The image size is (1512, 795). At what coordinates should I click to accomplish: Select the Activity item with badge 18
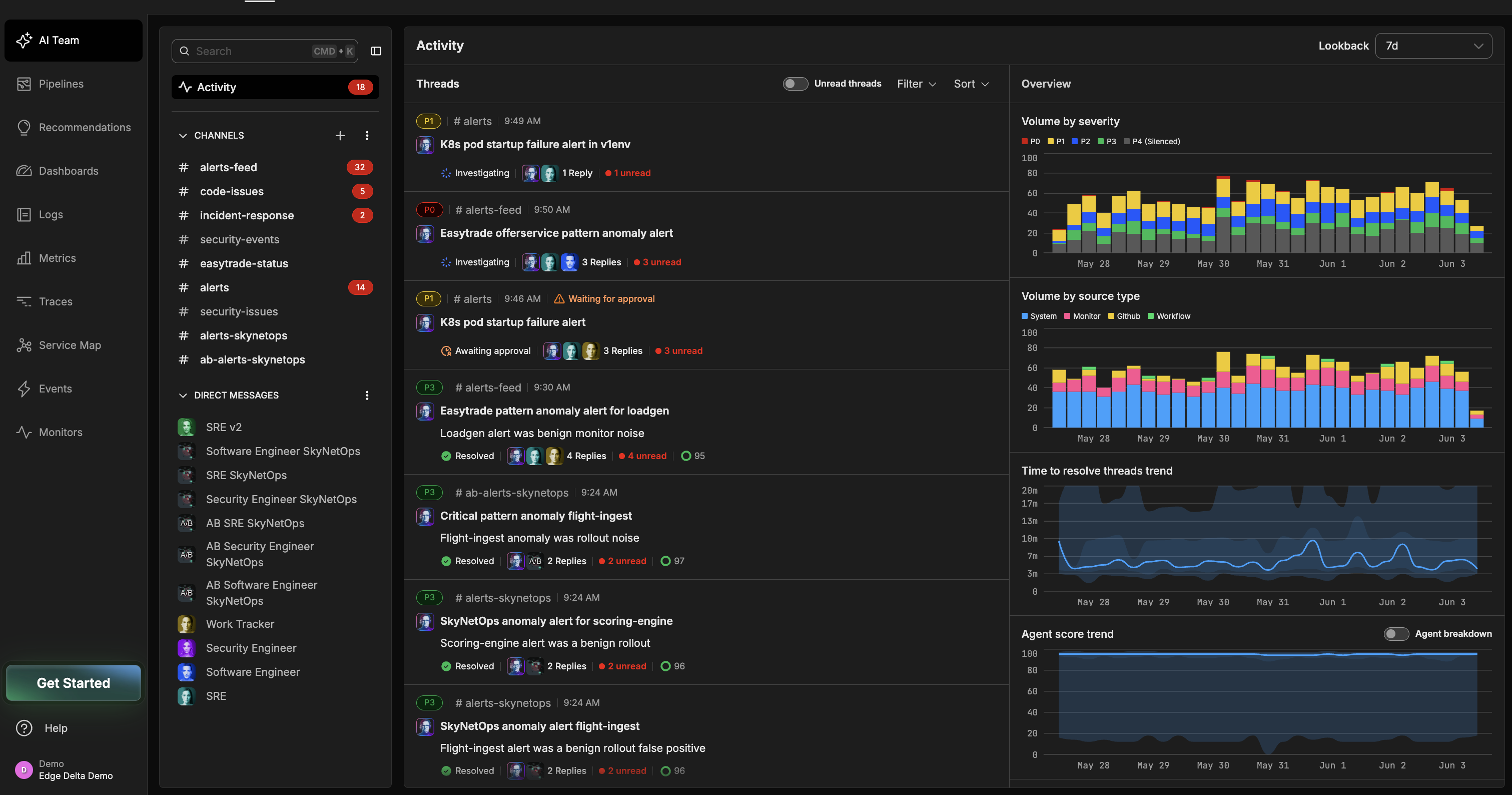click(x=275, y=87)
